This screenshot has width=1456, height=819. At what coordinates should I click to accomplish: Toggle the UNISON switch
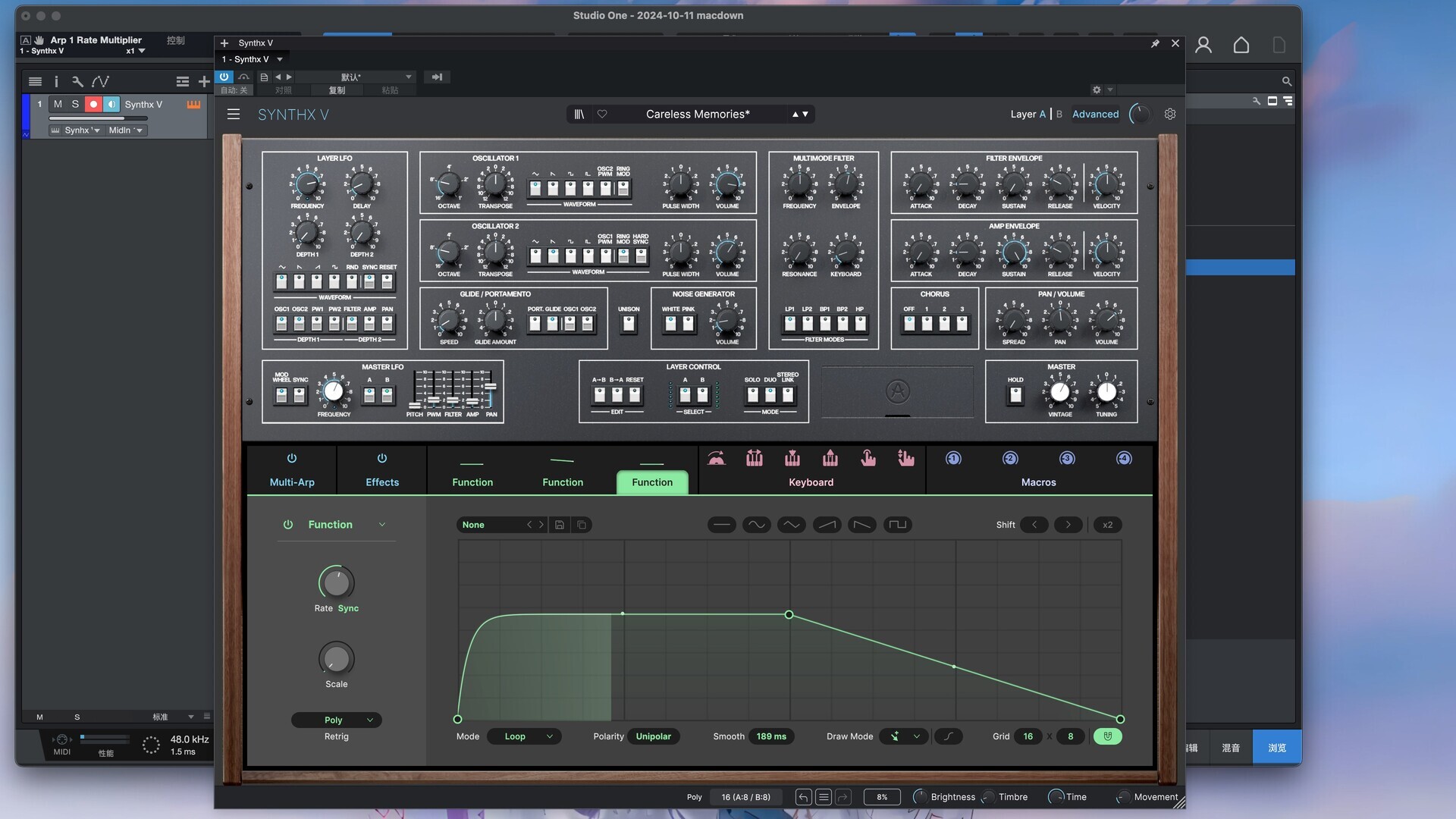pyautogui.click(x=629, y=324)
